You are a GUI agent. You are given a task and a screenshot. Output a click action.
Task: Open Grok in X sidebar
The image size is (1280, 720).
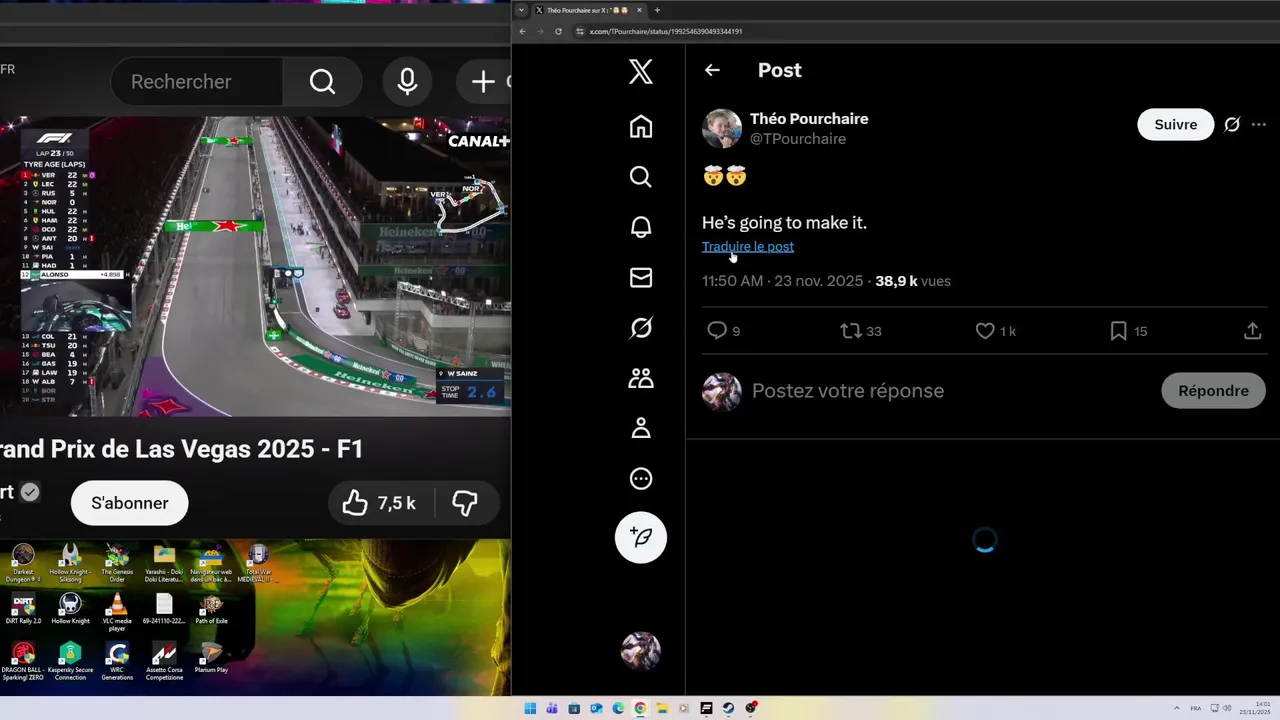(641, 328)
